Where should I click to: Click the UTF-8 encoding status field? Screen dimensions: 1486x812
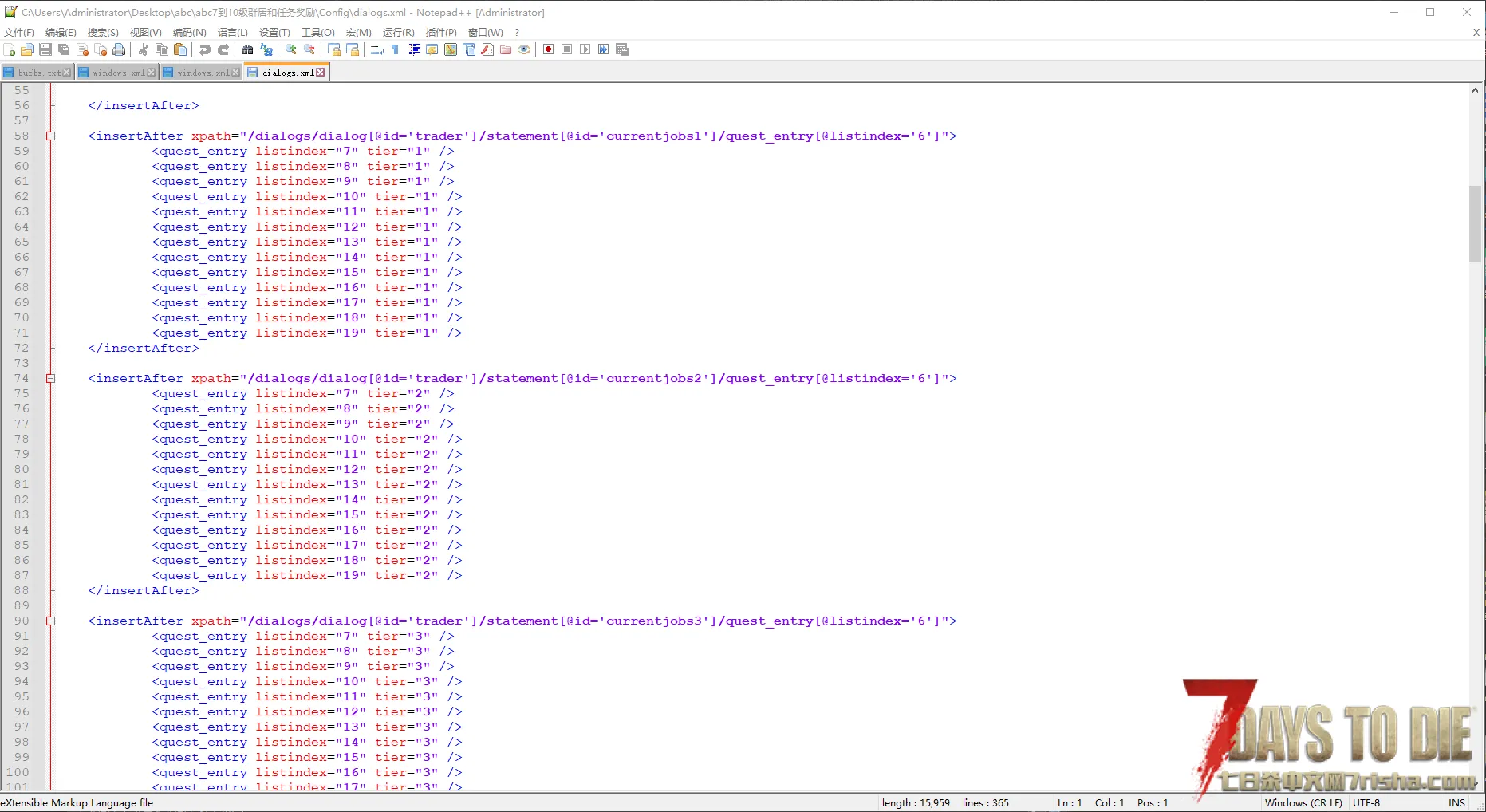pos(1366,803)
